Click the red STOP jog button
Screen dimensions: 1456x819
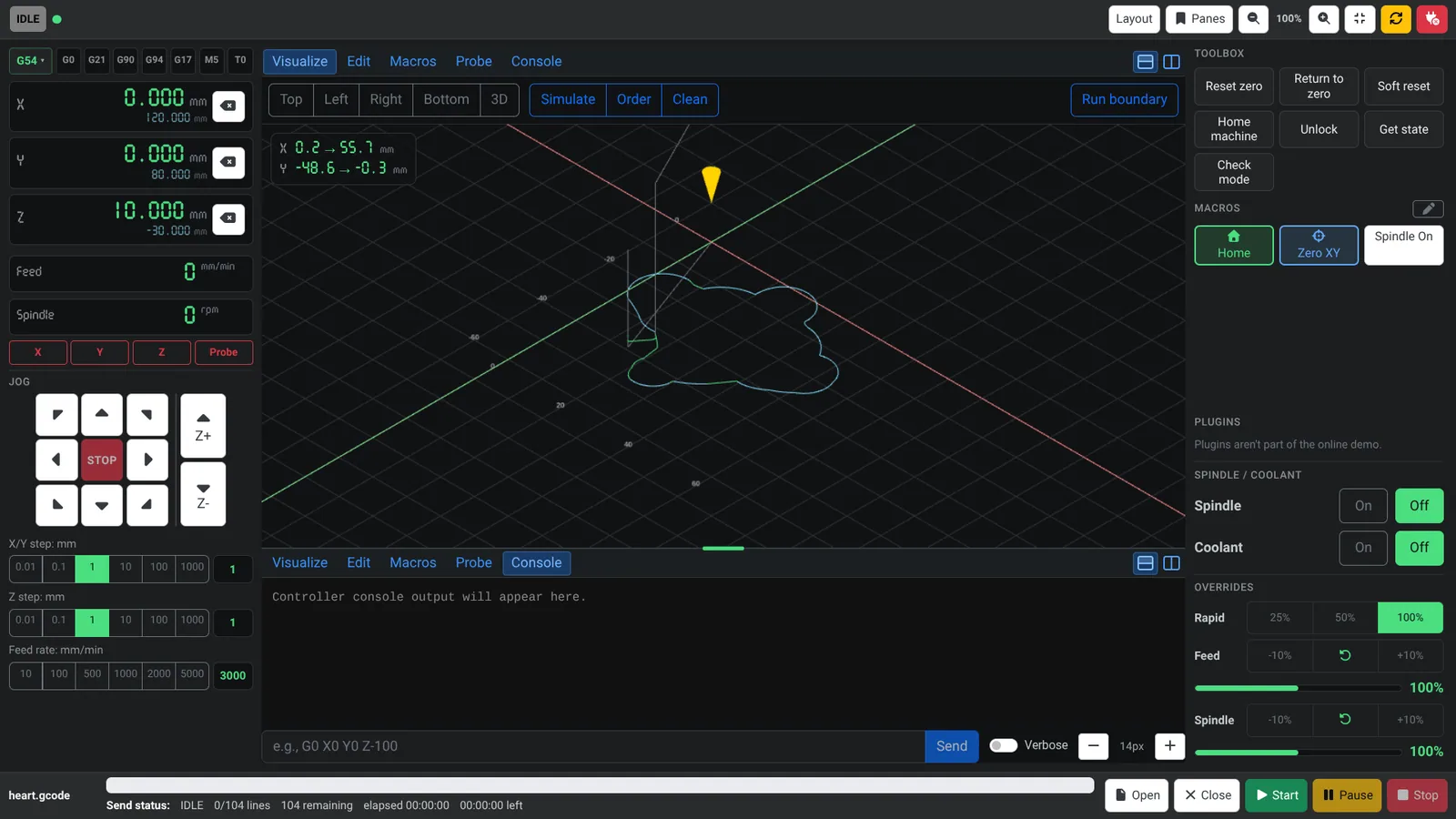(x=102, y=460)
